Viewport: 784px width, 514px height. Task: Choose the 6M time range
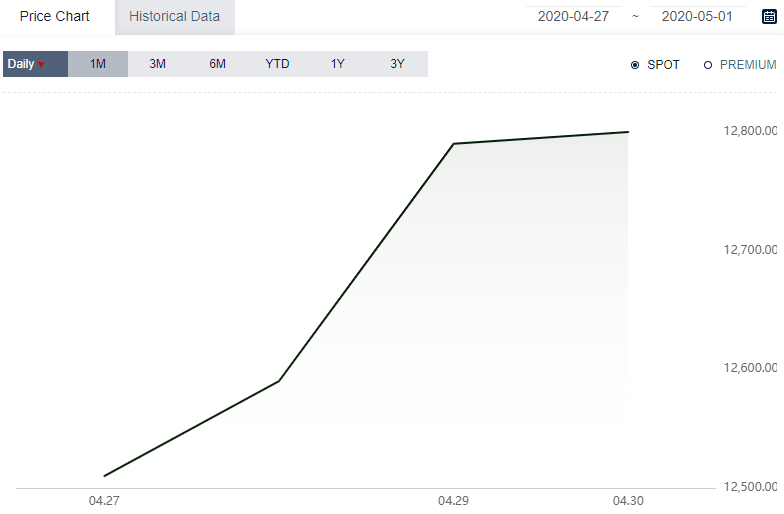click(x=218, y=64)
